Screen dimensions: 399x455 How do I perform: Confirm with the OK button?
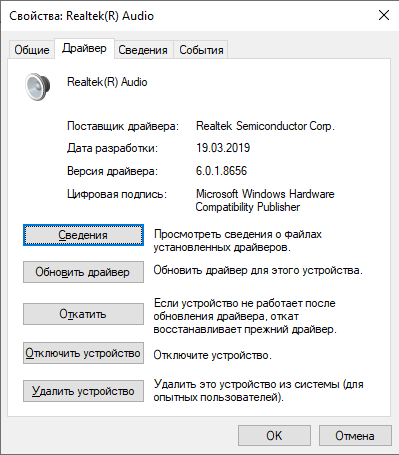274,435
